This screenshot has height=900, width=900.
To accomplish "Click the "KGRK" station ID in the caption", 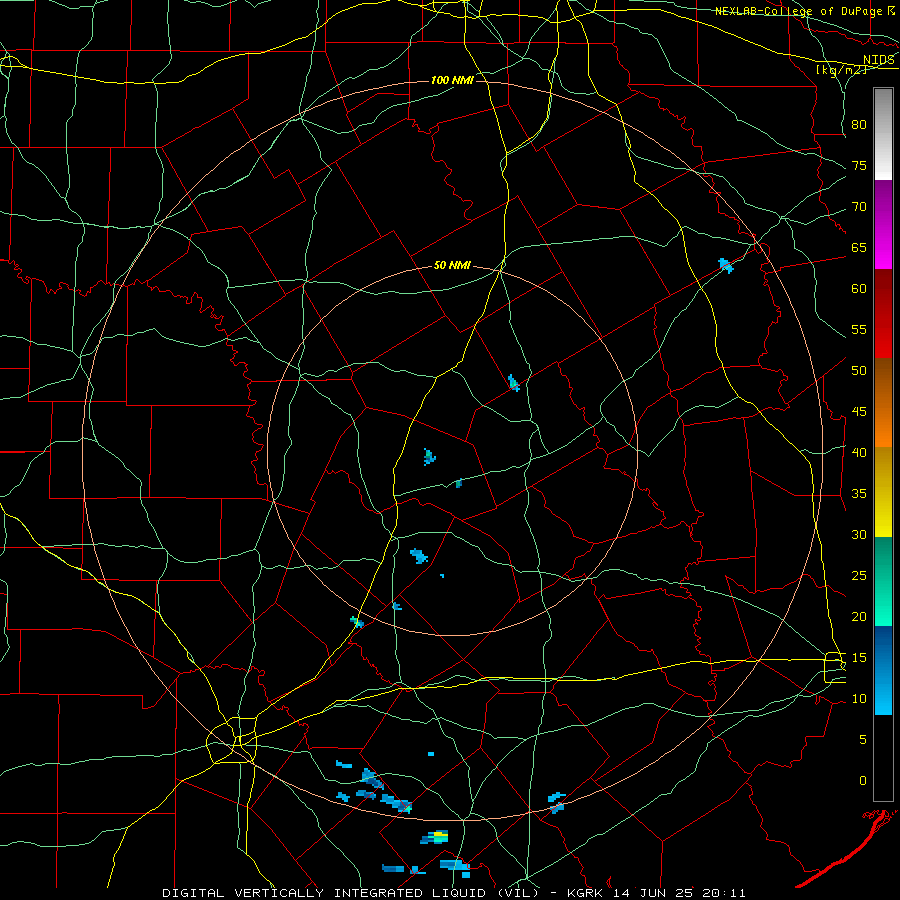I will click(x=586, y=893).
